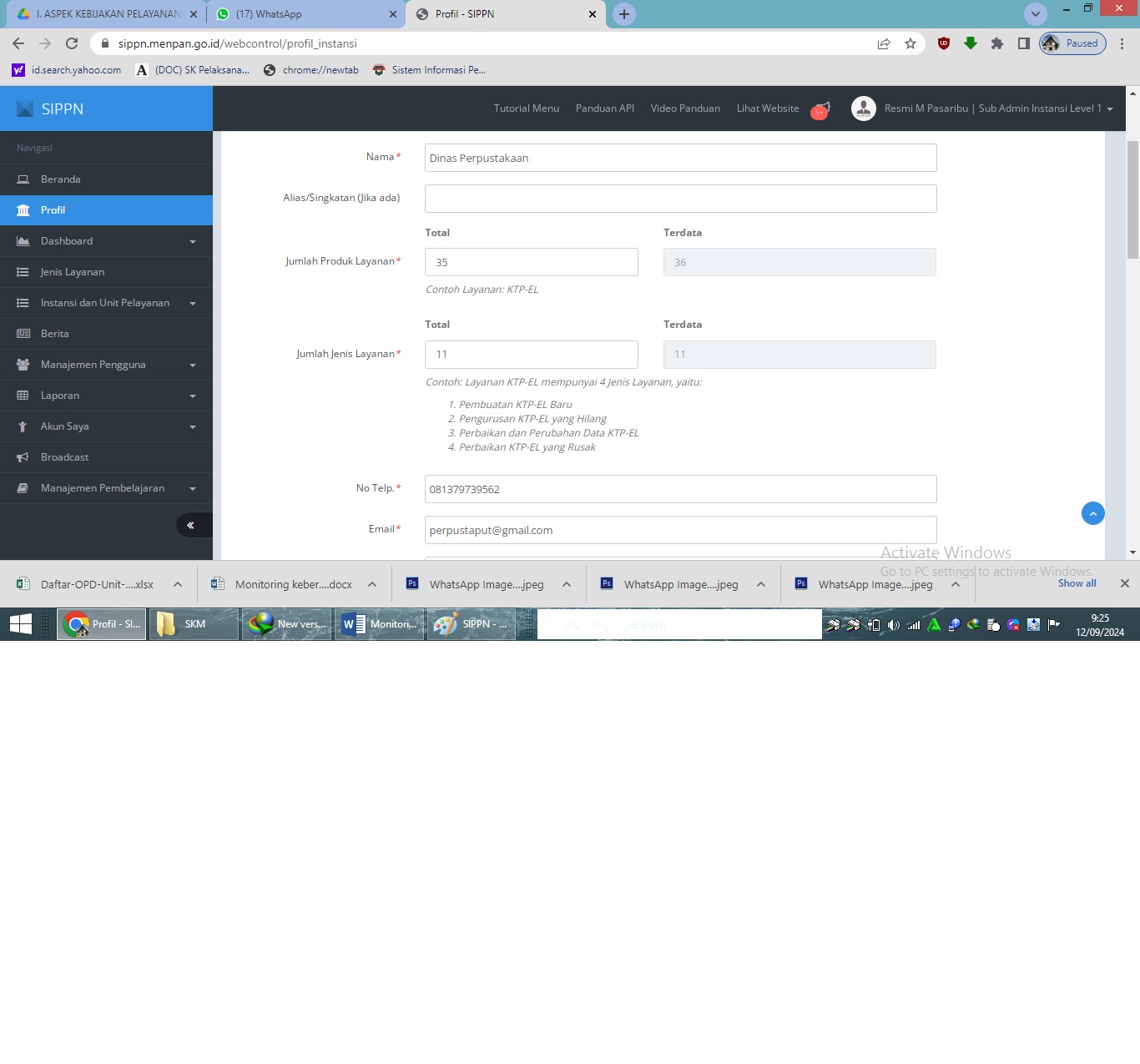Open the Chrome extensions puzzle icon
This screenshot has height=1064, width=1140.
point(996,43)
